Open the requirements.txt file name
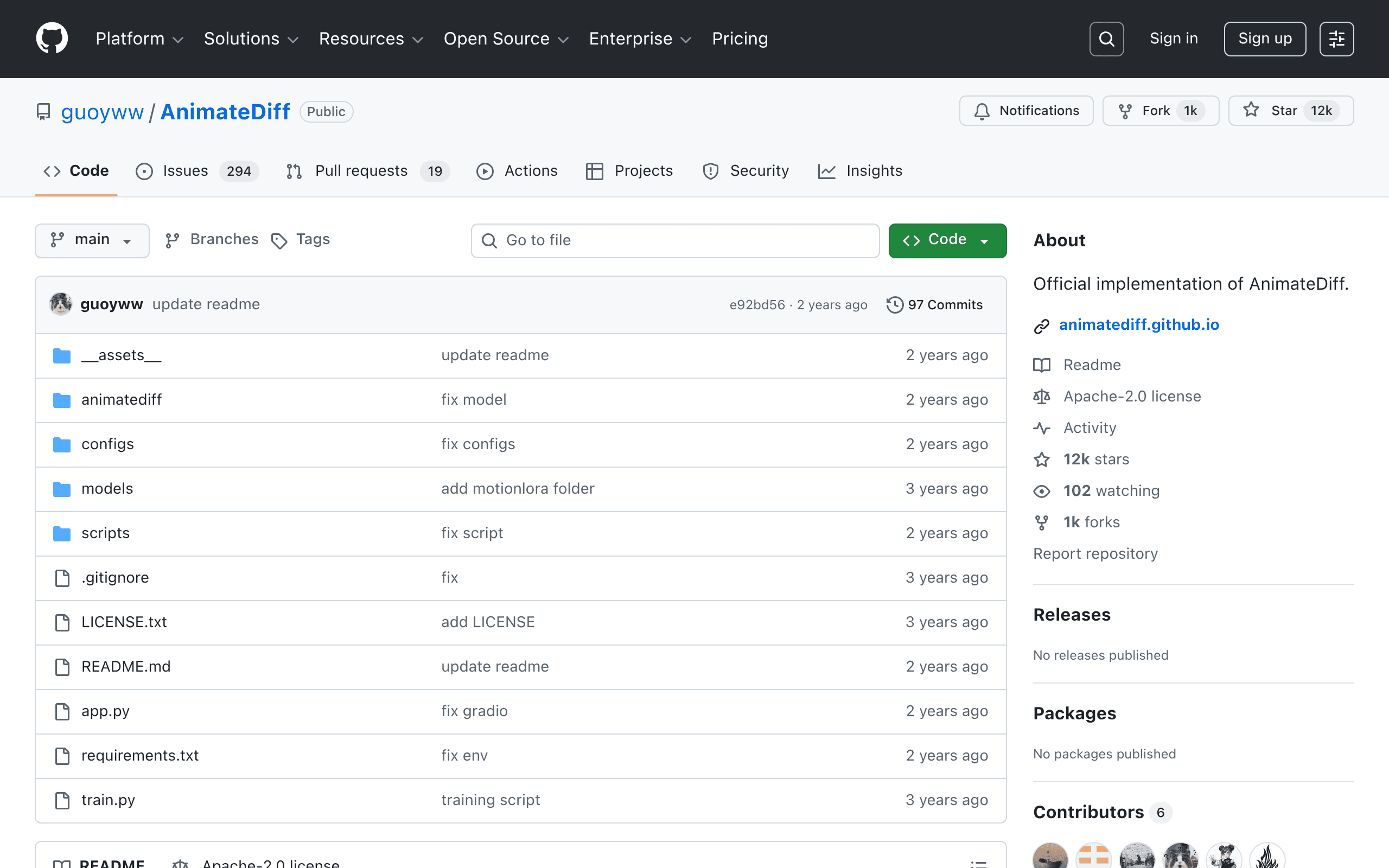The image size is (1389, 868). point(140,756)
